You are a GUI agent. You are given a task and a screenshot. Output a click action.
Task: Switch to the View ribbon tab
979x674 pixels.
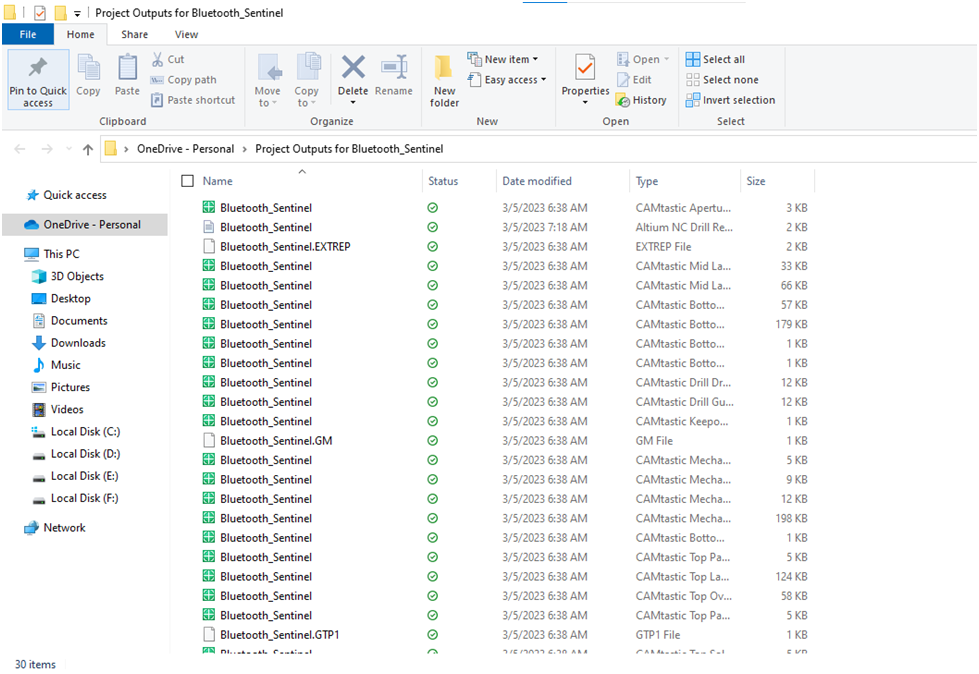pyautogui.click(x=186, y=34)
